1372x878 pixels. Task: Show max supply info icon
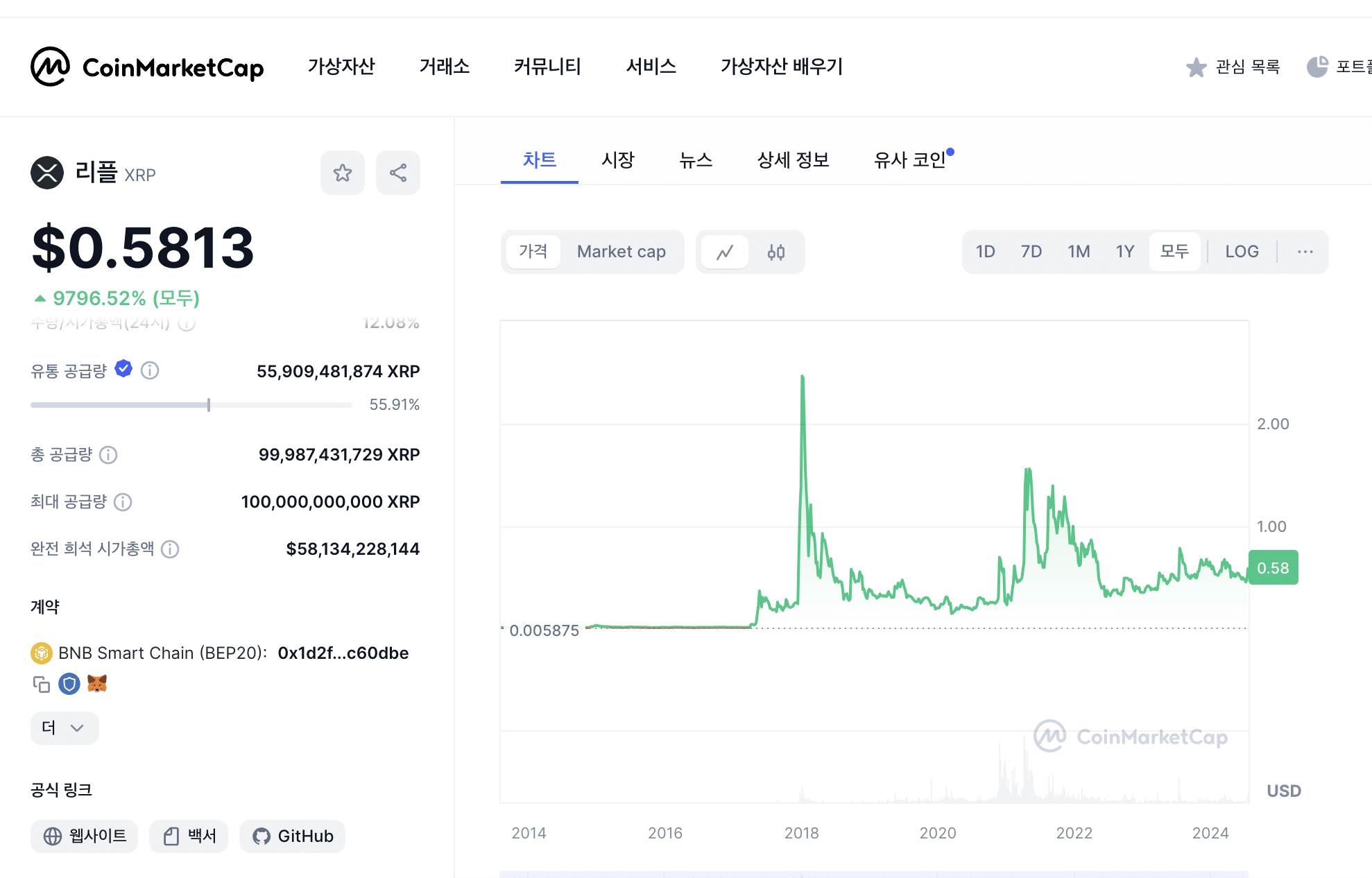(123, 502)
